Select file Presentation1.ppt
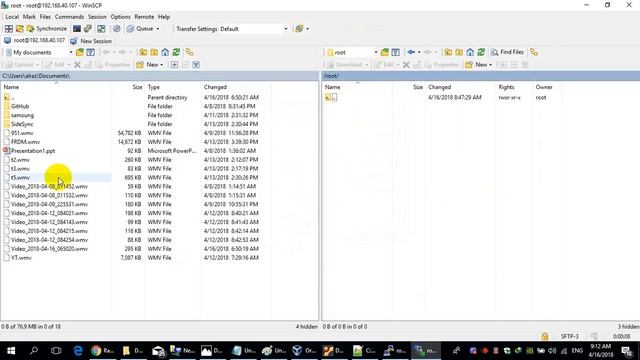Image resolution: width=640 pixels, height=360 pixels. tap(33, 151)
